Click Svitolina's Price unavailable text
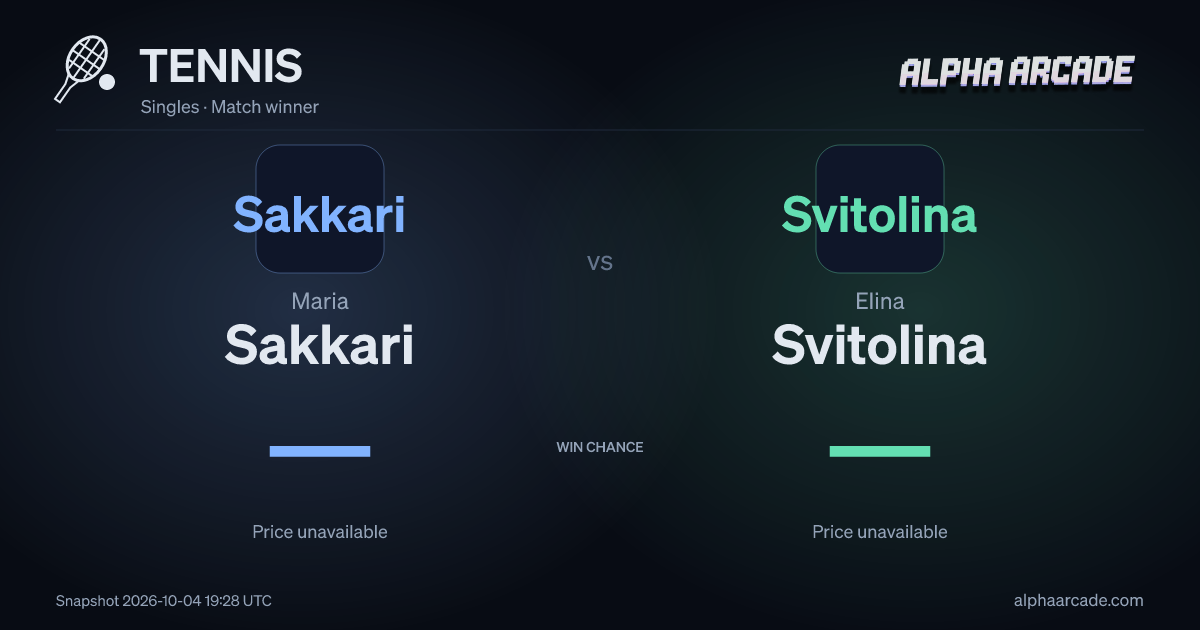Image resolution: width=1200 pixels, height=630 pixels. tap(880, 532)
